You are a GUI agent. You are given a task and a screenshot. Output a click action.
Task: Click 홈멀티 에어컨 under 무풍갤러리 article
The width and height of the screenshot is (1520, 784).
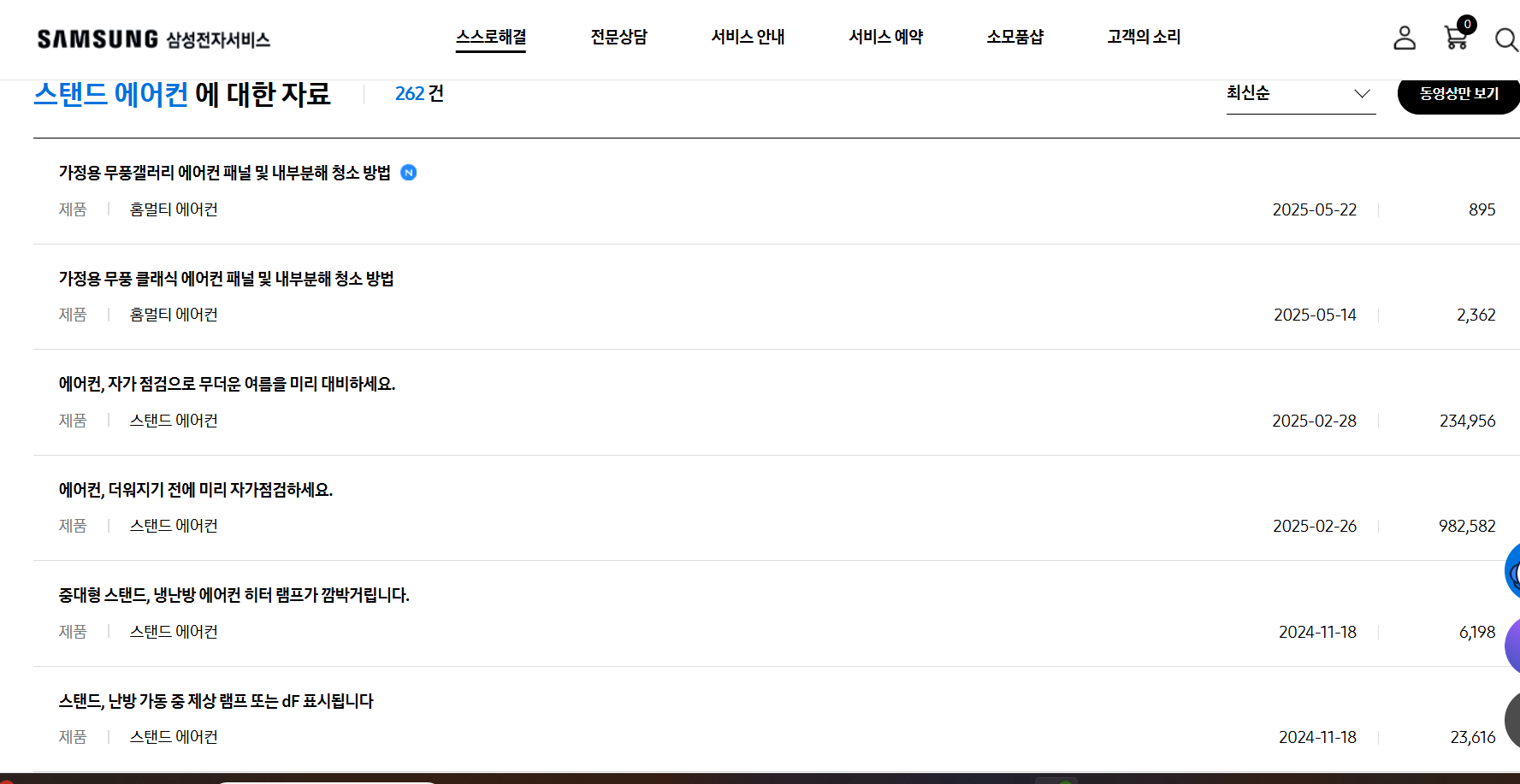click(x=174, y=209)
